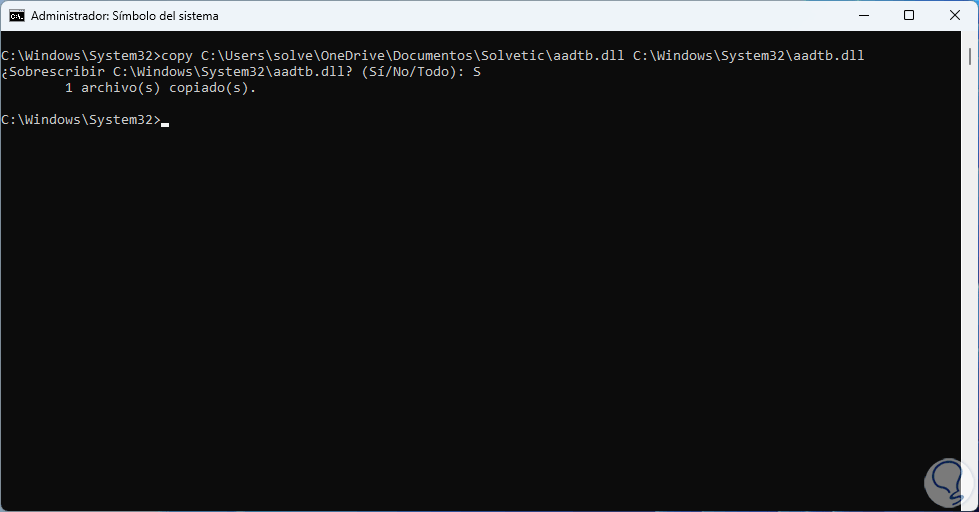Click the '1 archivo(s) copiado(s).' output line
Image resolution: width=979 pixels, height=512 pixels.
click(x=160, y=88)
